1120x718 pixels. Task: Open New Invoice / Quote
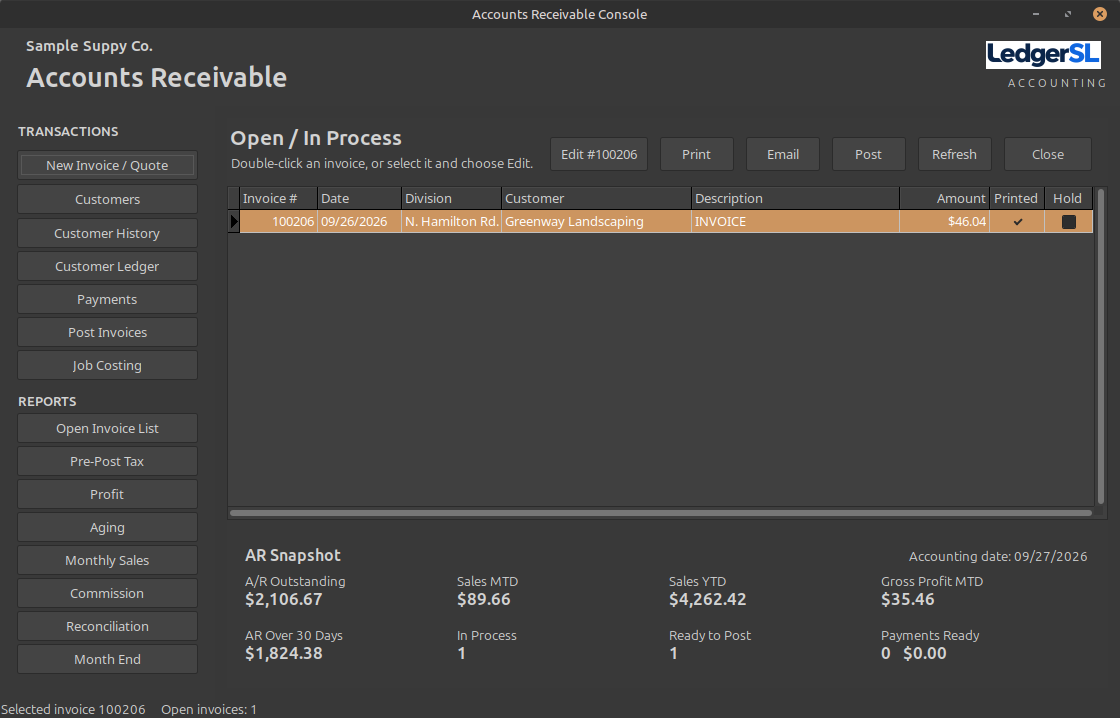(x=107, y=165)
